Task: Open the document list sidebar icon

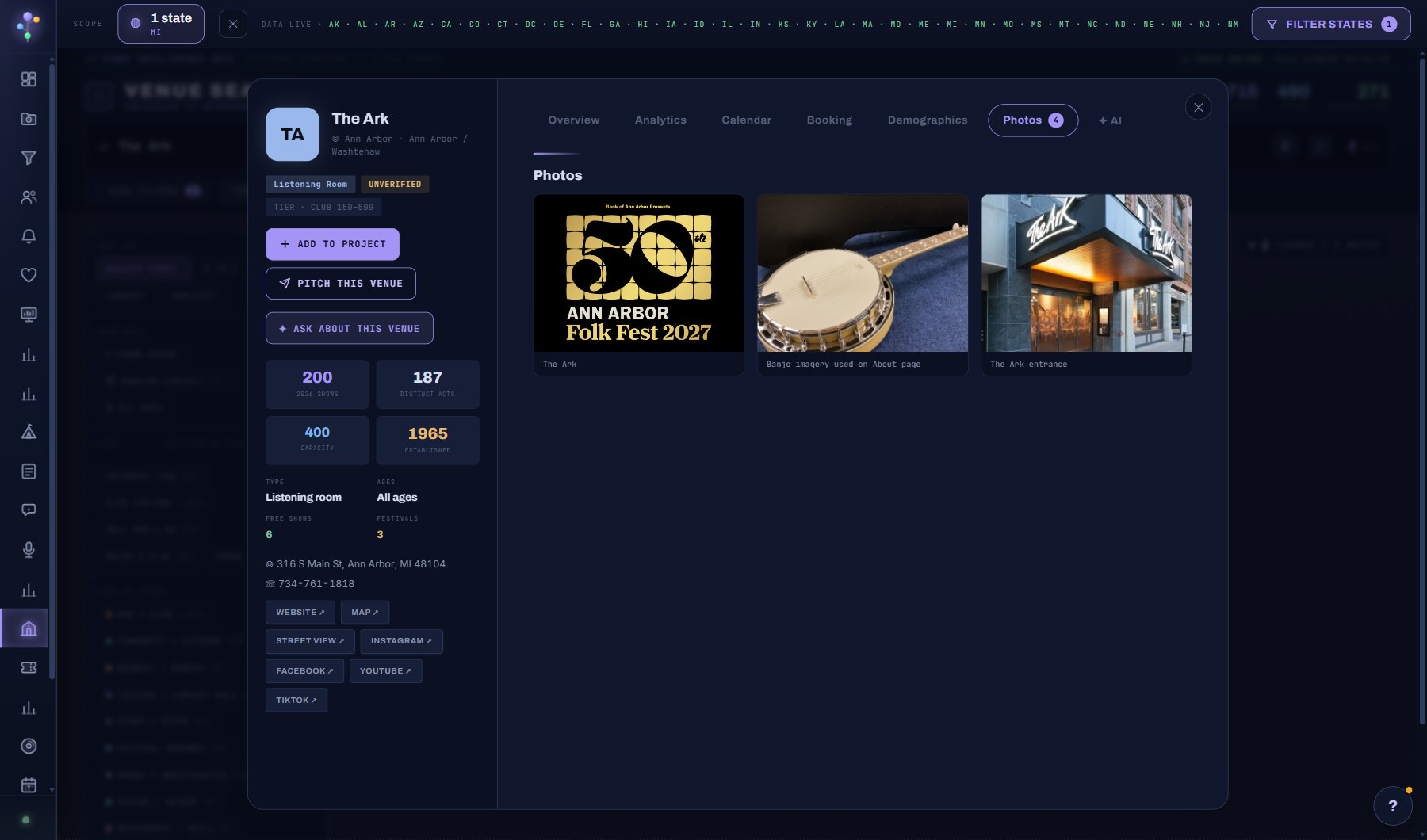Action: coord(29,472)
